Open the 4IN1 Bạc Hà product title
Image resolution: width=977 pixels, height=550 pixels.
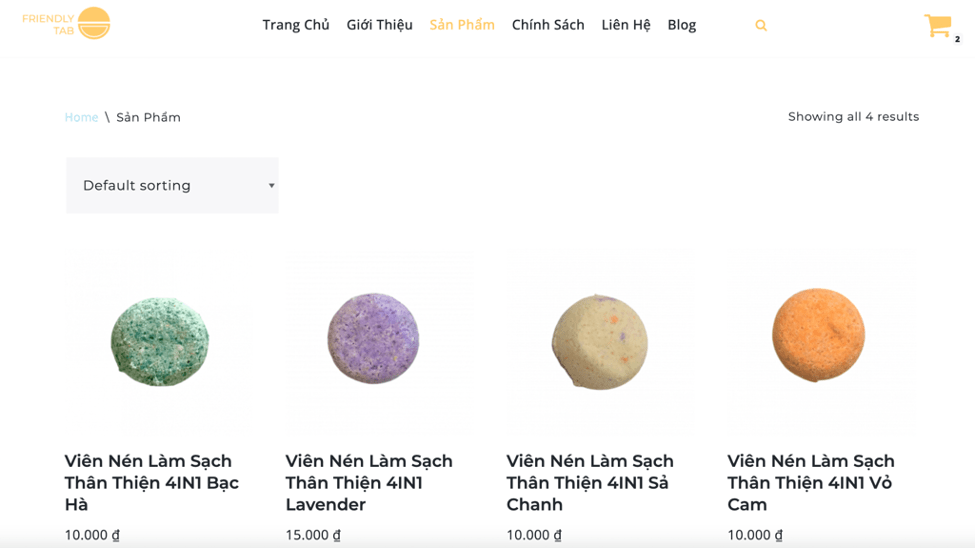[151, 483]
